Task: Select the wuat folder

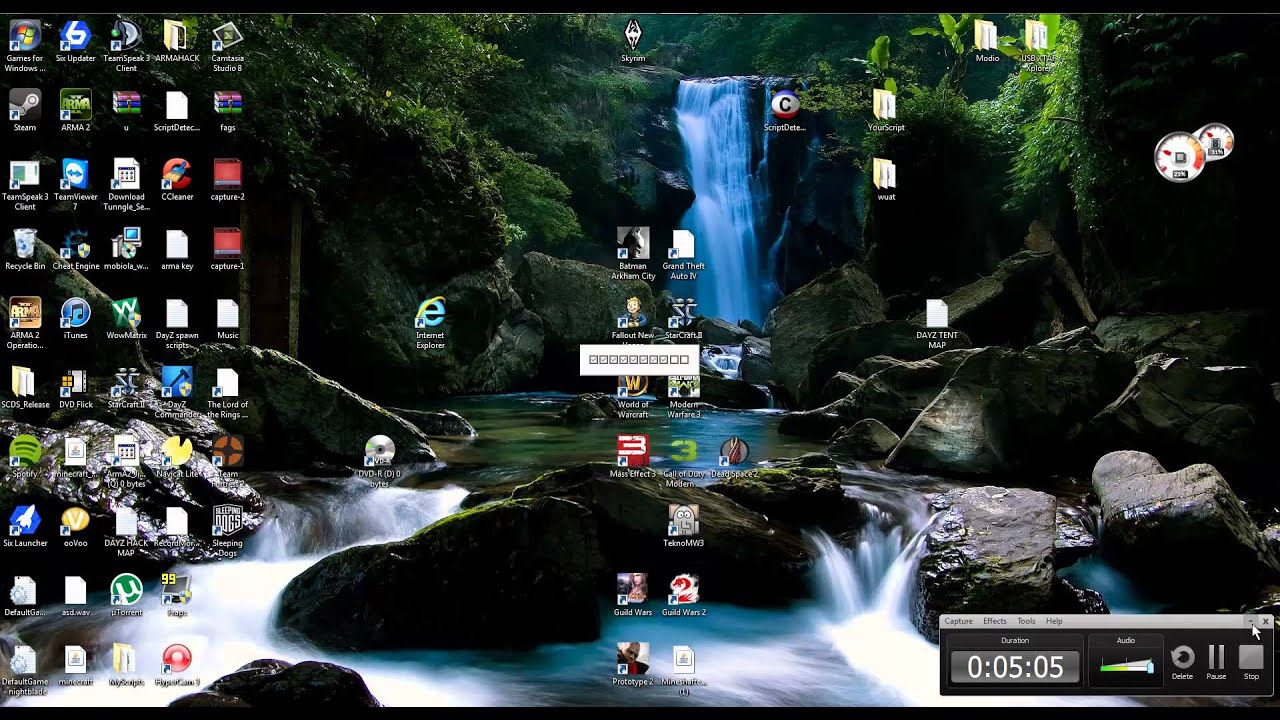Action: (886, 180)
